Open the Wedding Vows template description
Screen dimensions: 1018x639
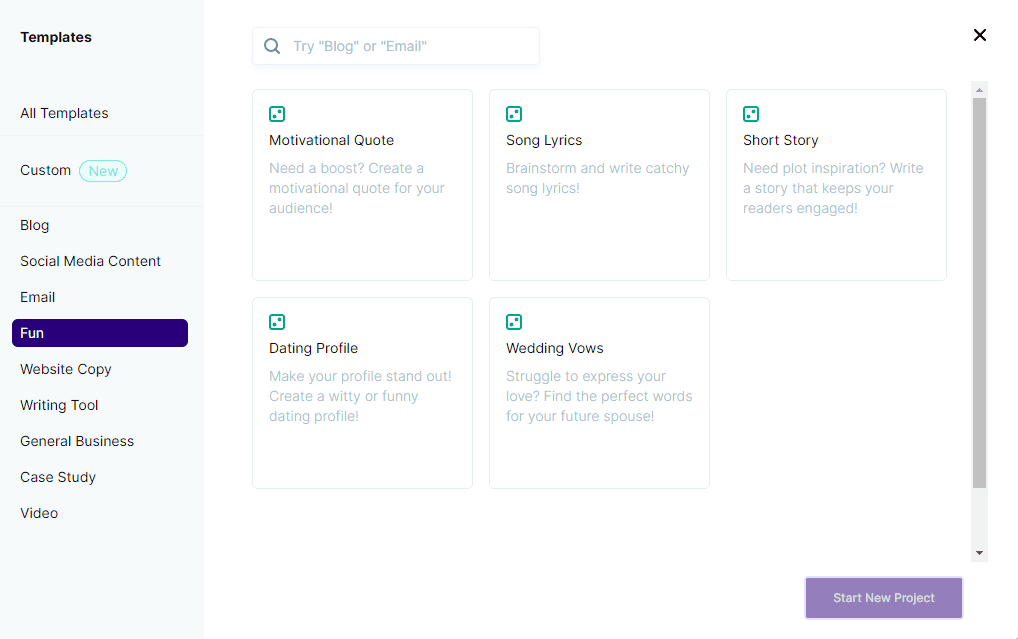point(599,396)
